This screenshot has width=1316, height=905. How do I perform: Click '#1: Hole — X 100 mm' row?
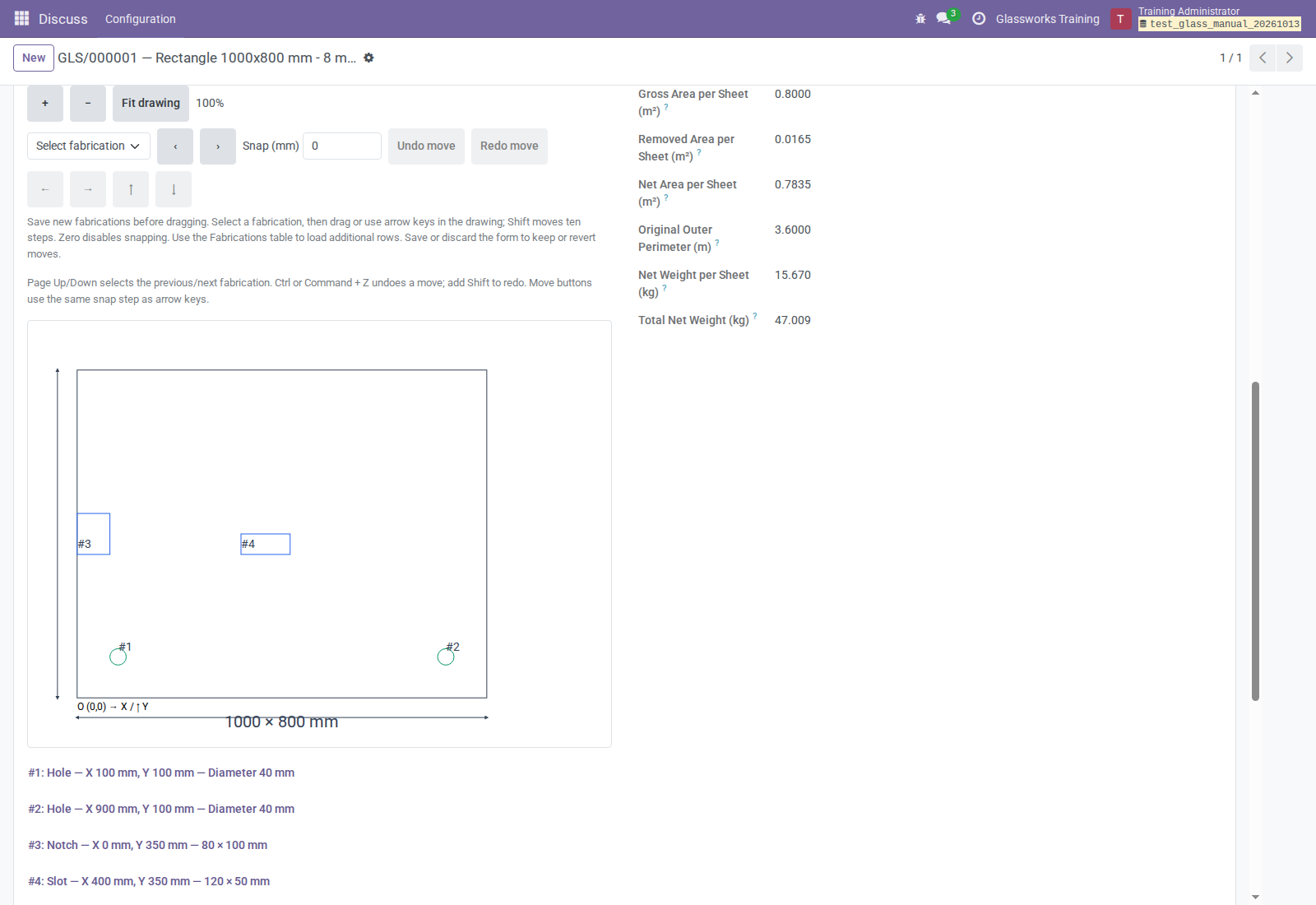[x=161, y=773]
